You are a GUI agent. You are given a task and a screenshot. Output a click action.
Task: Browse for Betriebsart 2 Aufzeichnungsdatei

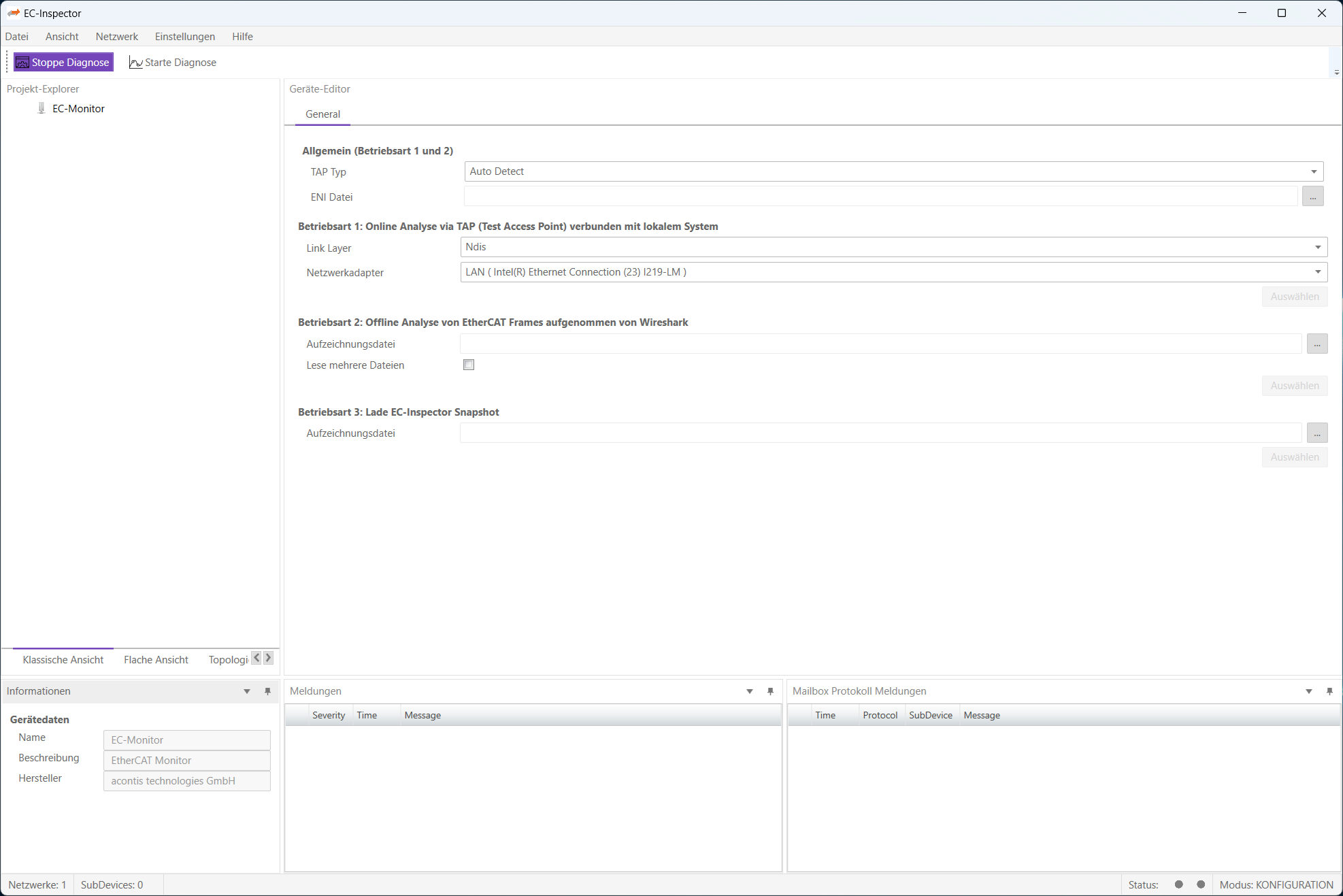point(1316,344)
